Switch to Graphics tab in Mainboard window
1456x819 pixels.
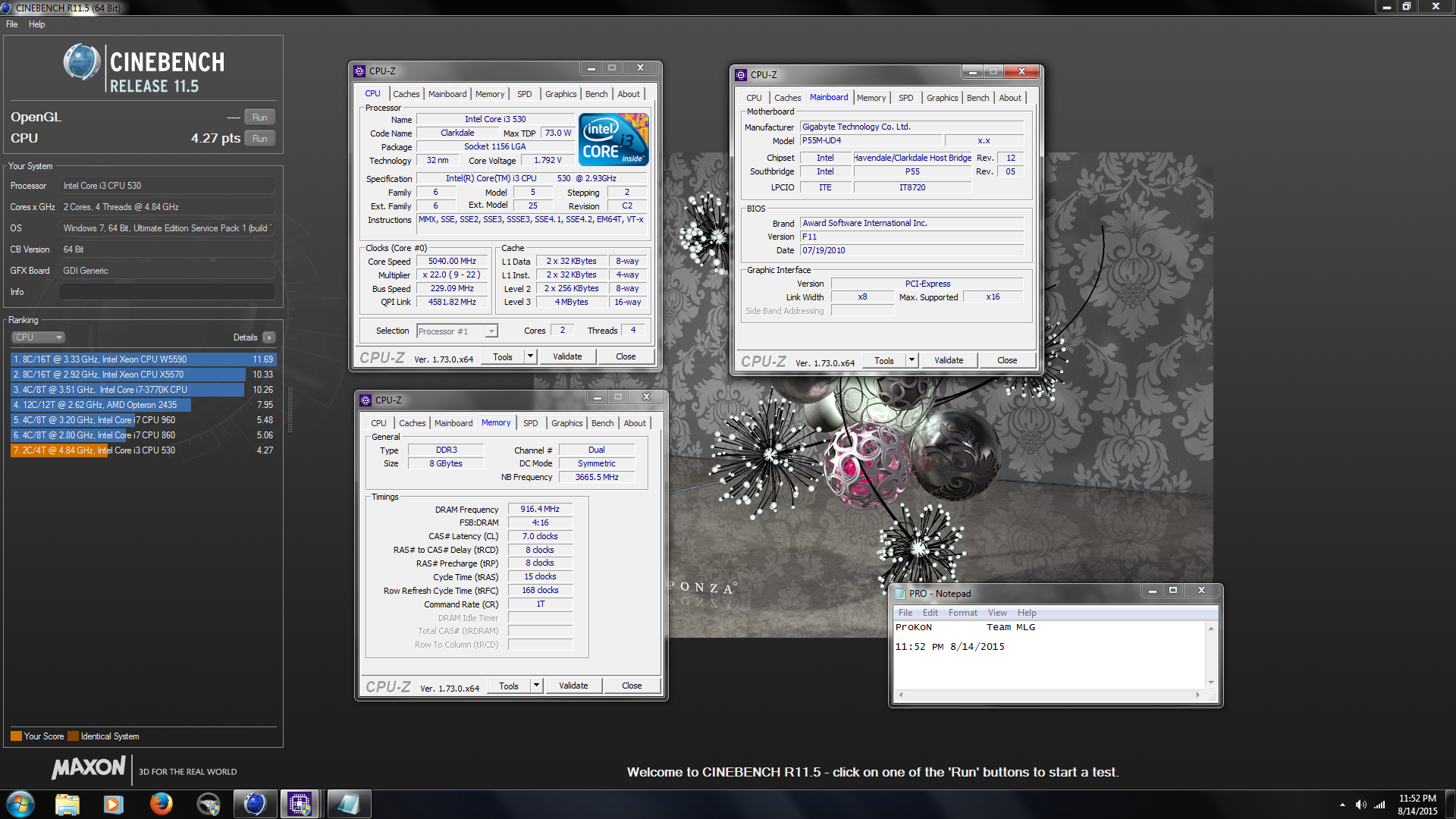point(943,98)
